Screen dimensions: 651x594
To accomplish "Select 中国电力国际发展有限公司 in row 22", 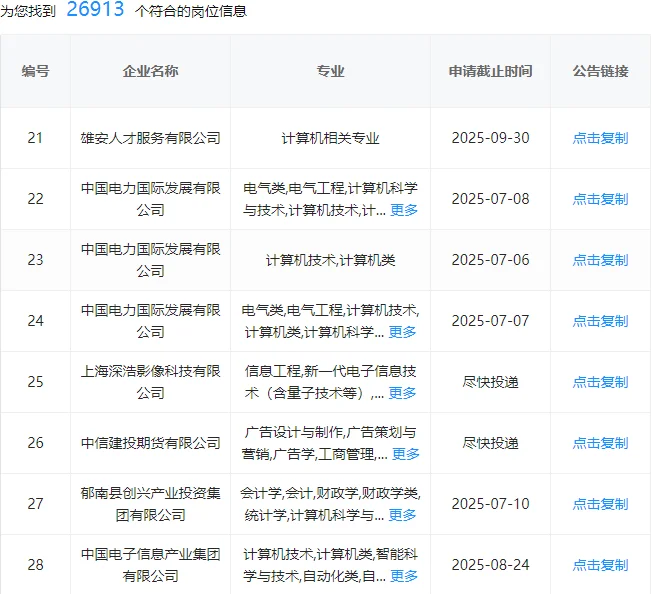I will pos(150,199).
